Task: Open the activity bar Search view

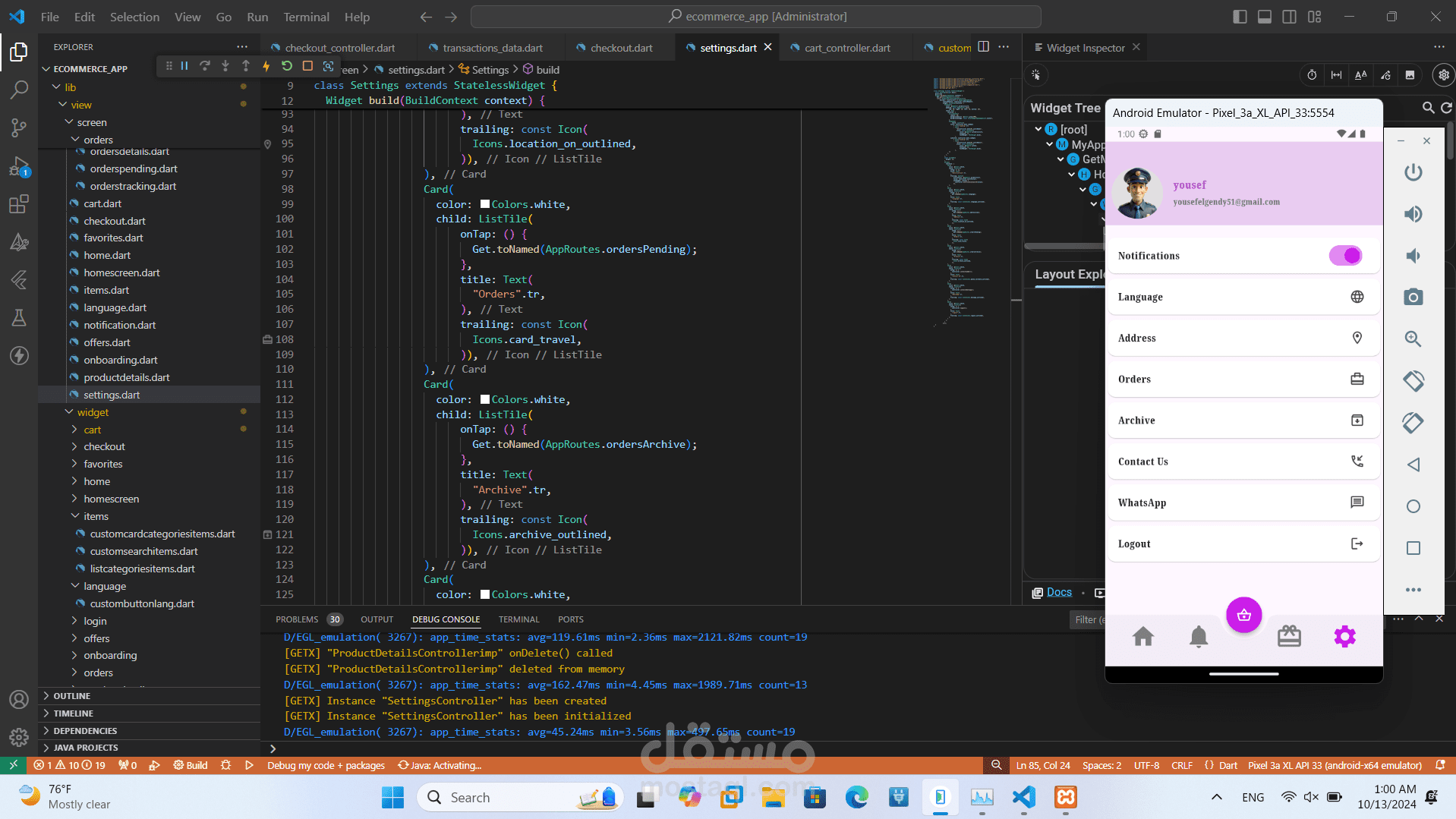Action: click(x=19, y=90)
